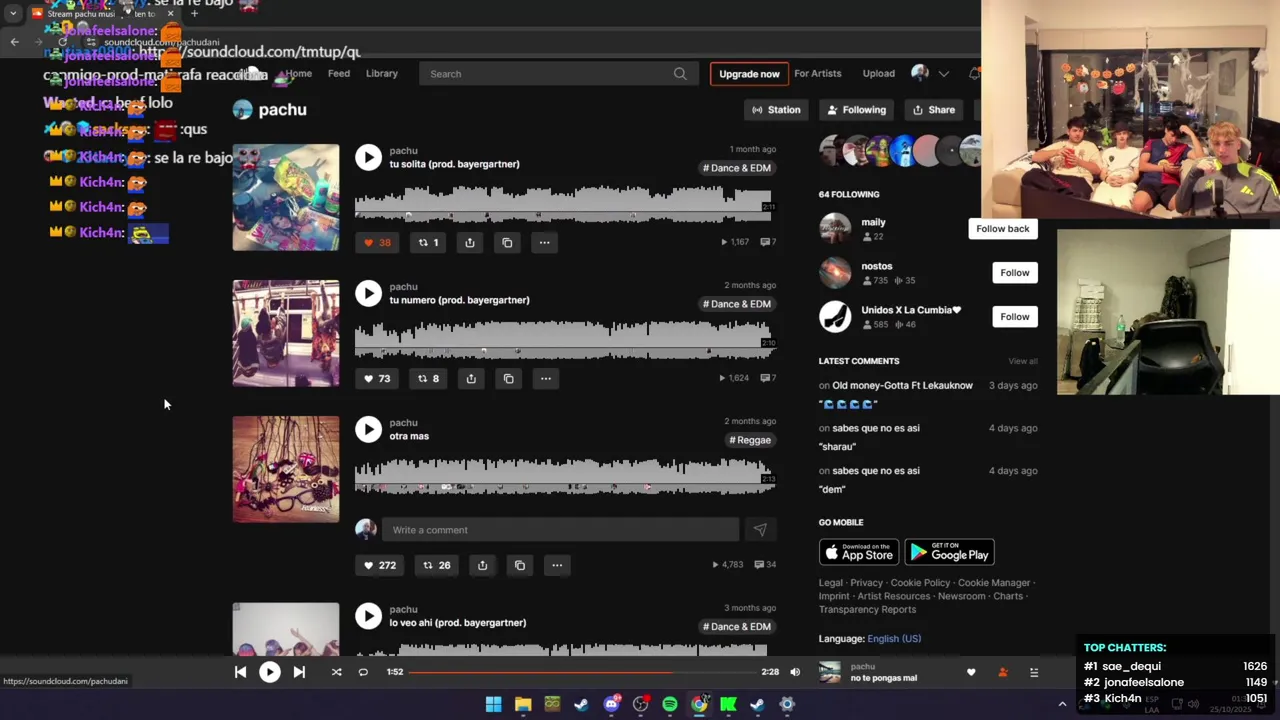
Task: Open the next-up queue icon in player
Action: [x=1034, y=672]
